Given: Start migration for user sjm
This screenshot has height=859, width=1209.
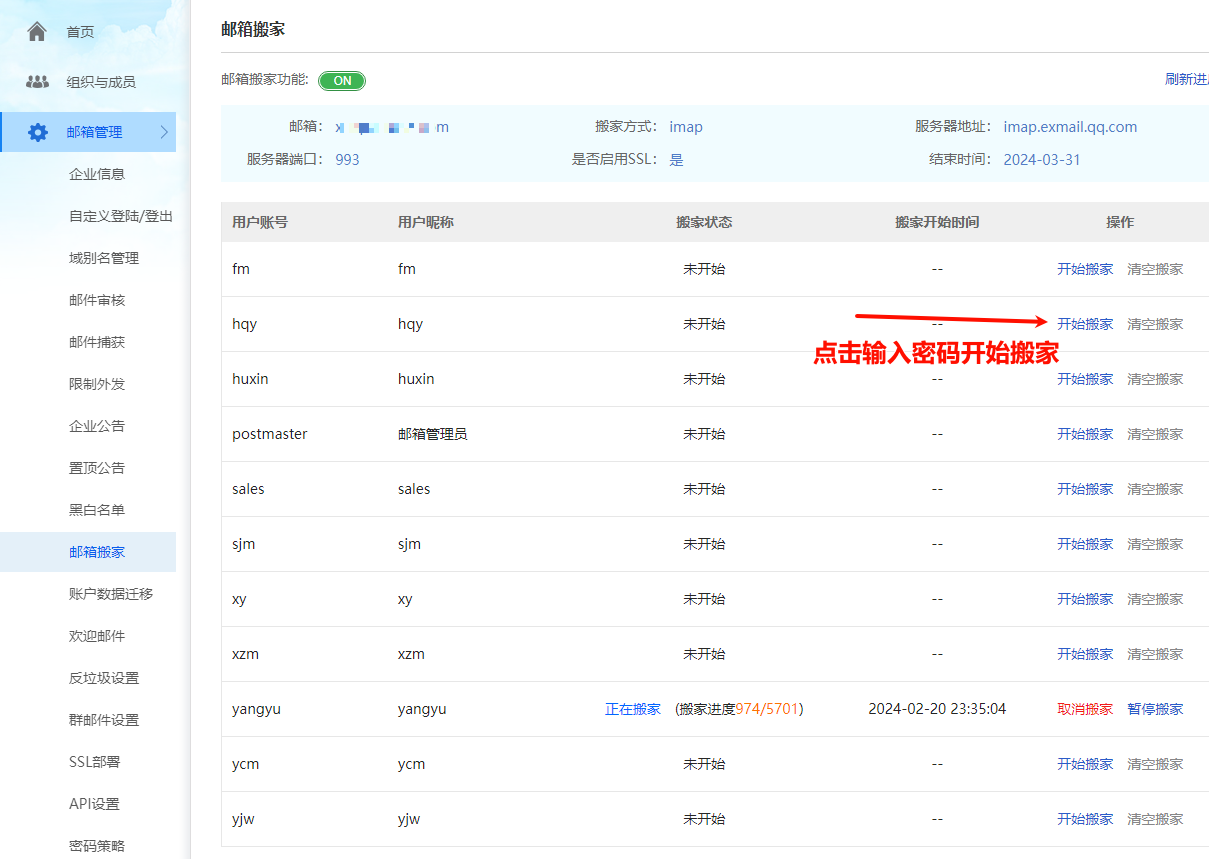Looking at the screenshot, I should [1085, 544].
